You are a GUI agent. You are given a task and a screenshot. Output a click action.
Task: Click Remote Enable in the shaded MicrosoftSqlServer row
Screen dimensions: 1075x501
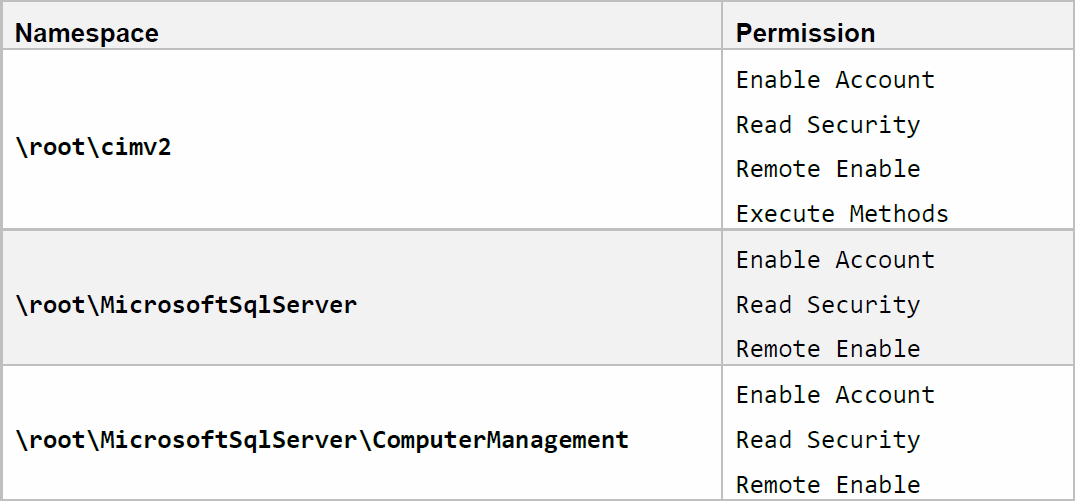tap(828, 349)
